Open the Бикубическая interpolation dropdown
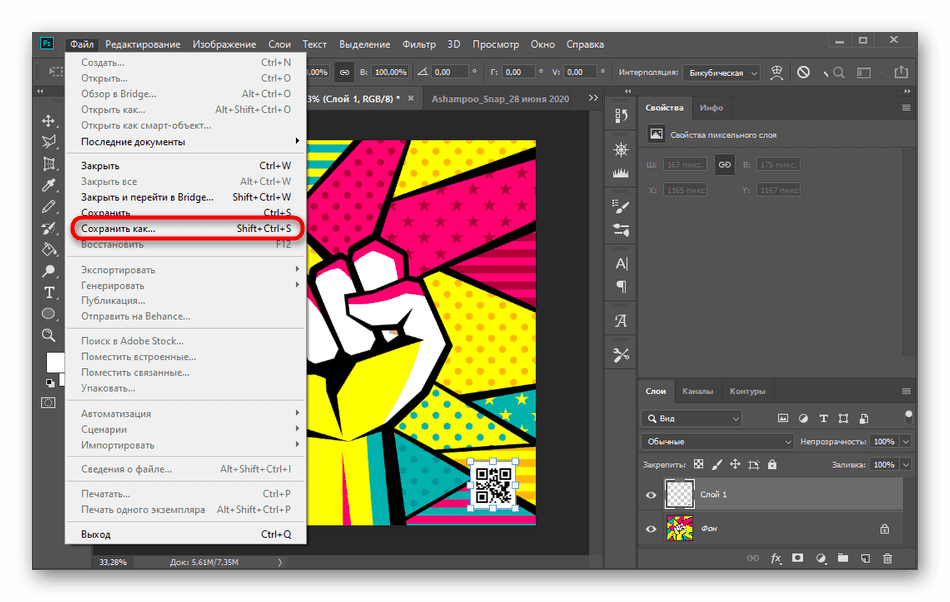The image size is (950, 602). point(722,73)
